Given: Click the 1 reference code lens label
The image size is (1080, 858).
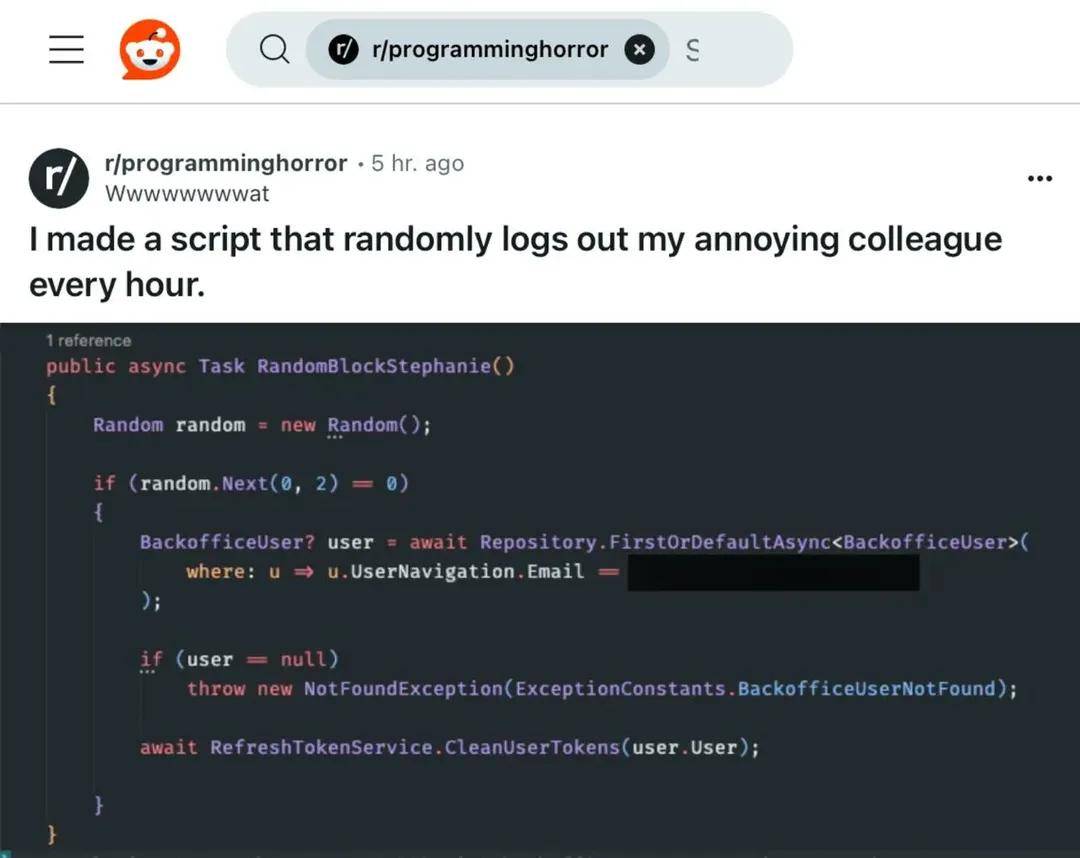Looking at the screenshot, I should click(88, 340).
